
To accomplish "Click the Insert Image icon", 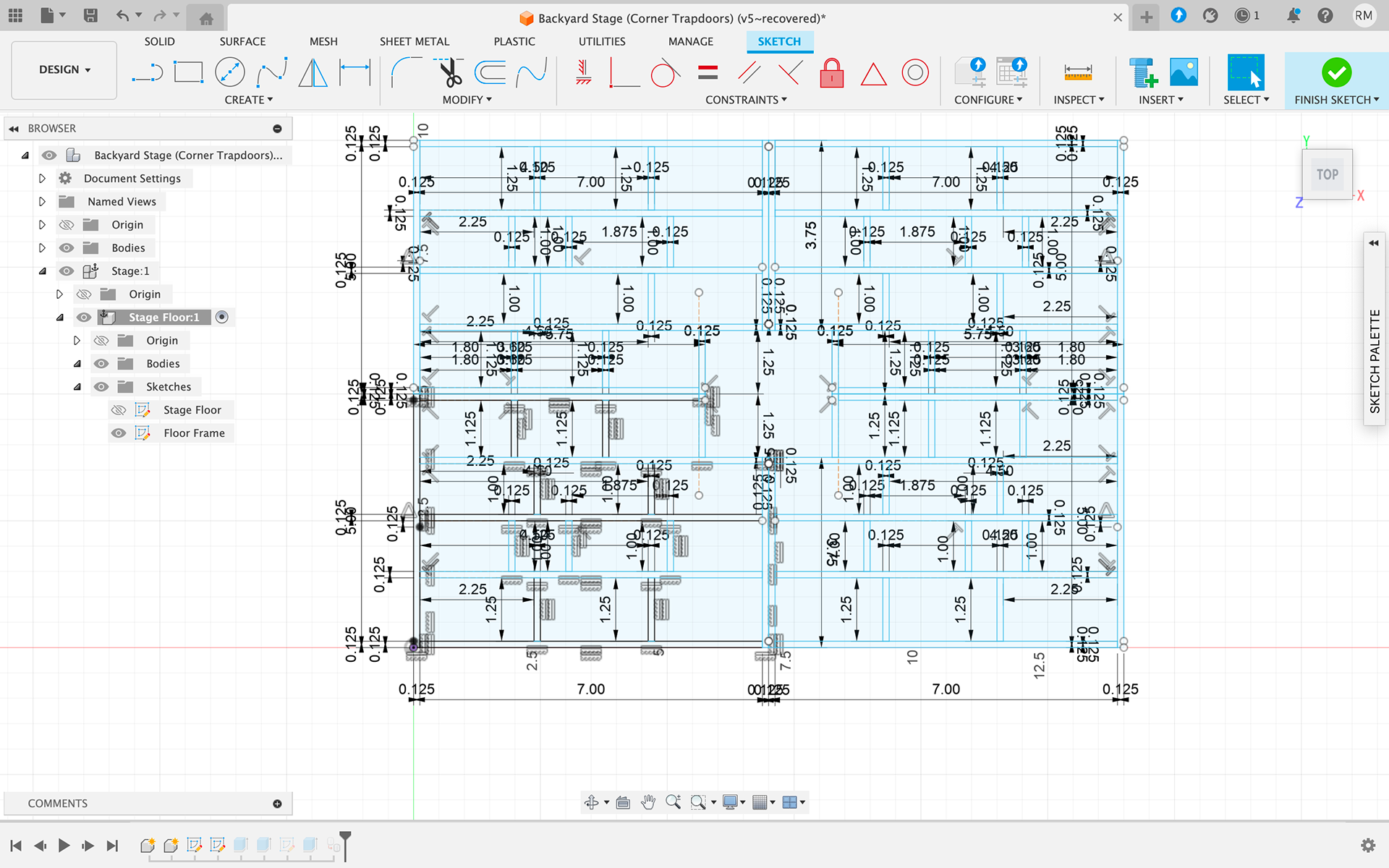I will point(1184,73).
